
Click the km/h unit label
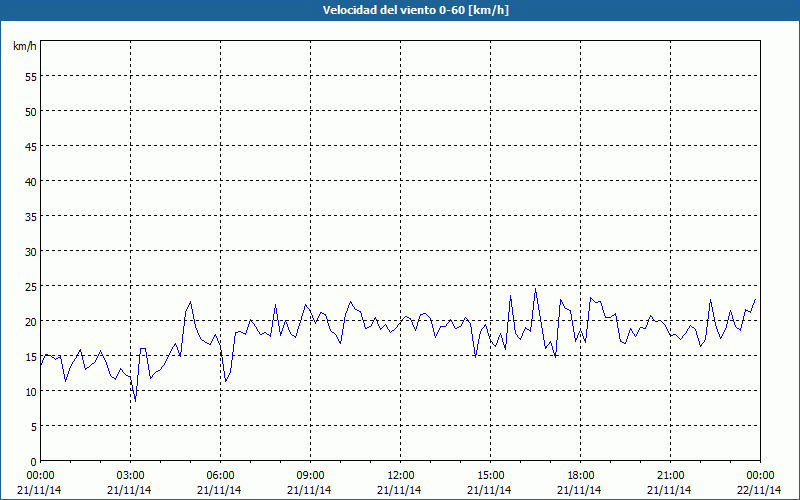click(24, 46)
